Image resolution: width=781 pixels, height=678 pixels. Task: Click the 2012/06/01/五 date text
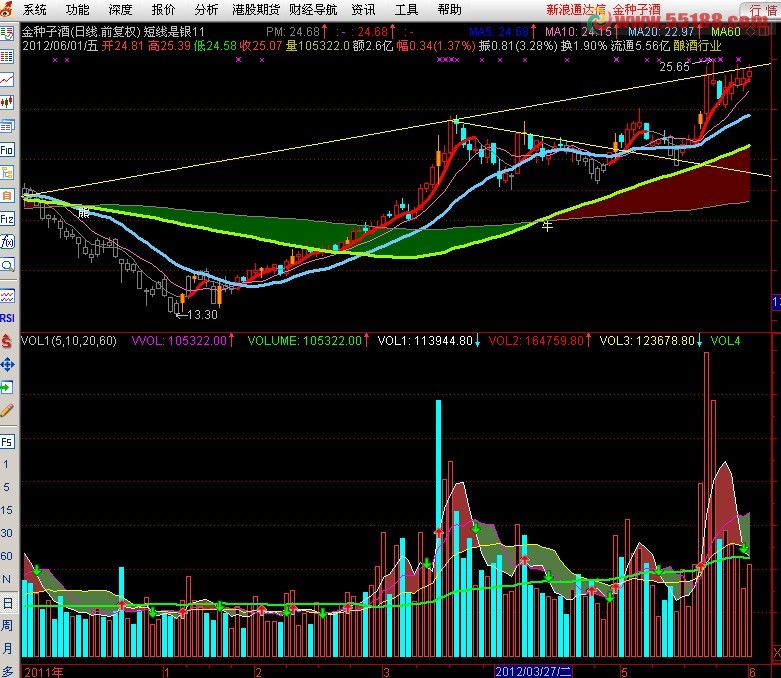pyautogui.click(x=60, y=46)
